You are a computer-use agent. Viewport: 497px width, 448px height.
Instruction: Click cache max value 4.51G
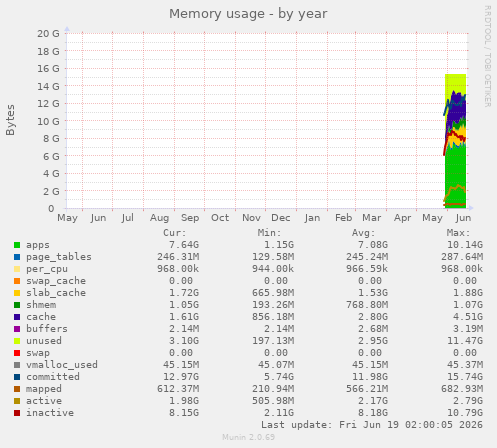(468, 317)
